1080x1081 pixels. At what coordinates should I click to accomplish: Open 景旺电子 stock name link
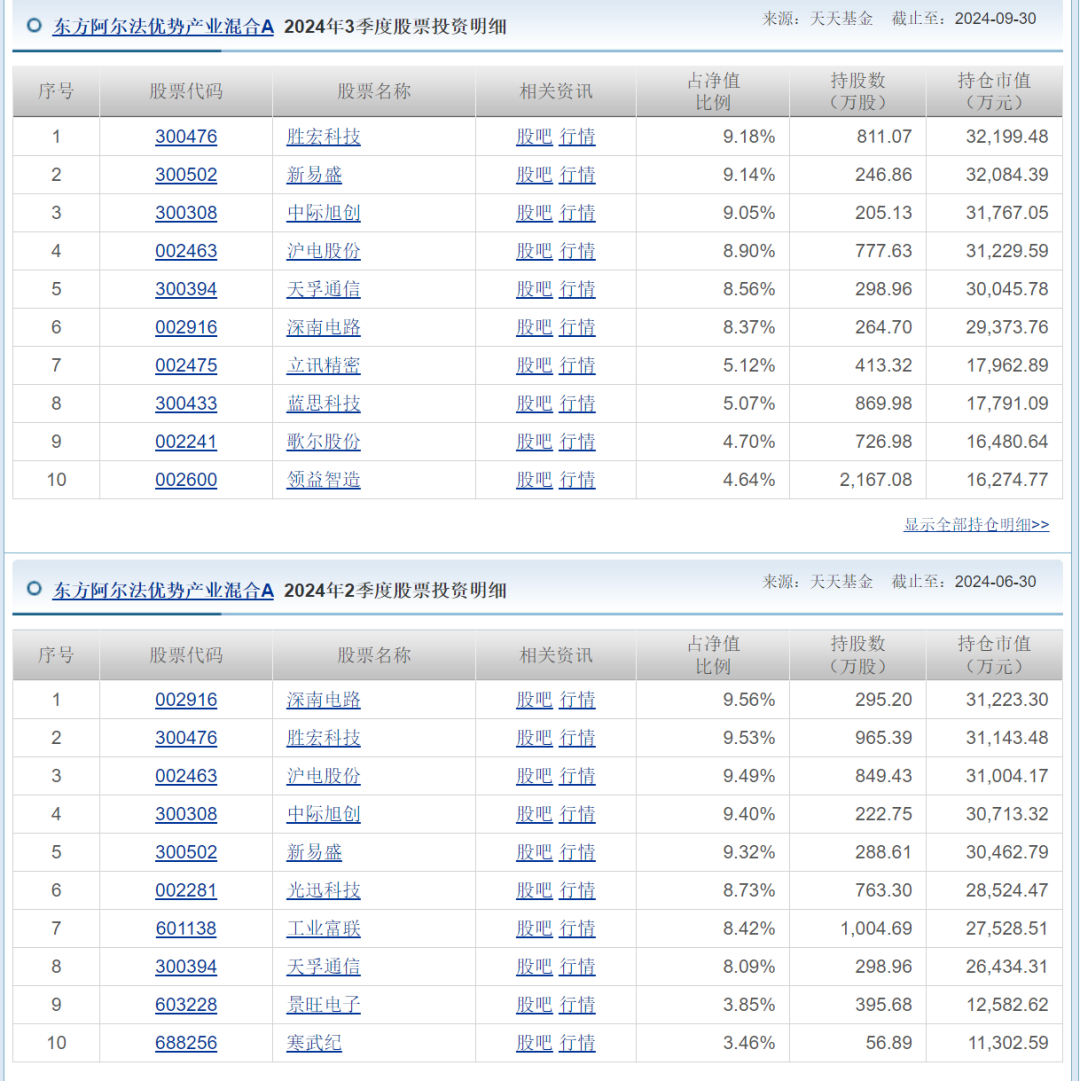(x=323, y=1004)
